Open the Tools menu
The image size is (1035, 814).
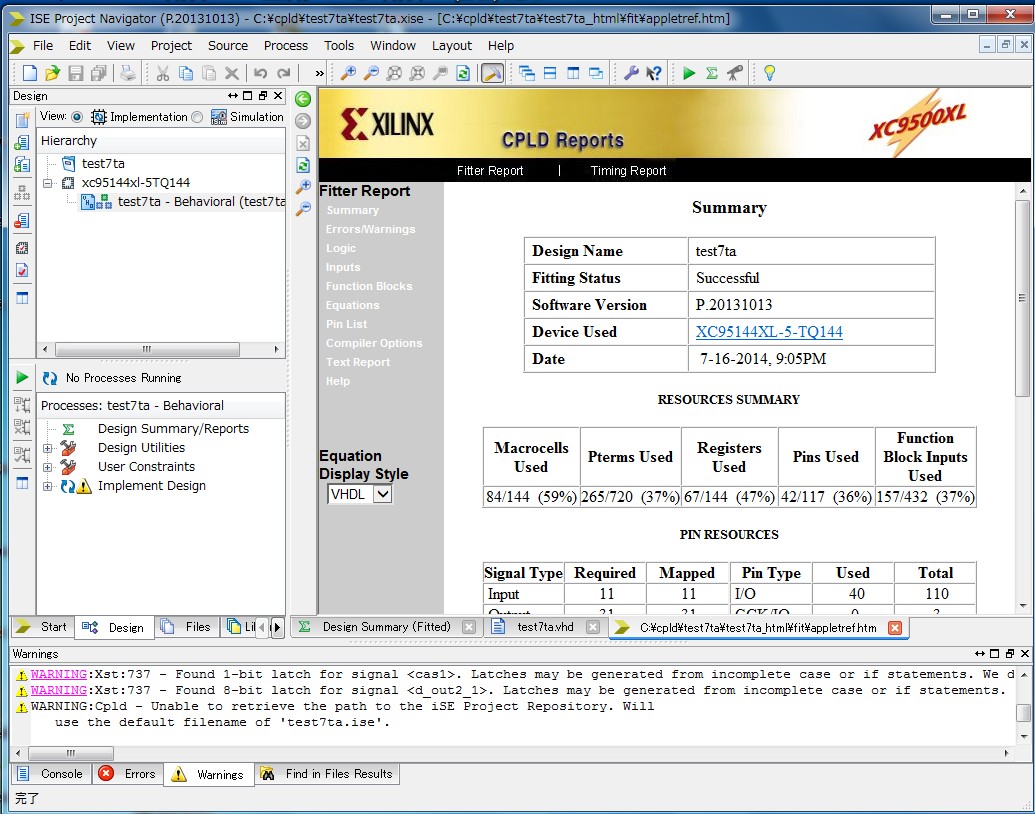339,46
